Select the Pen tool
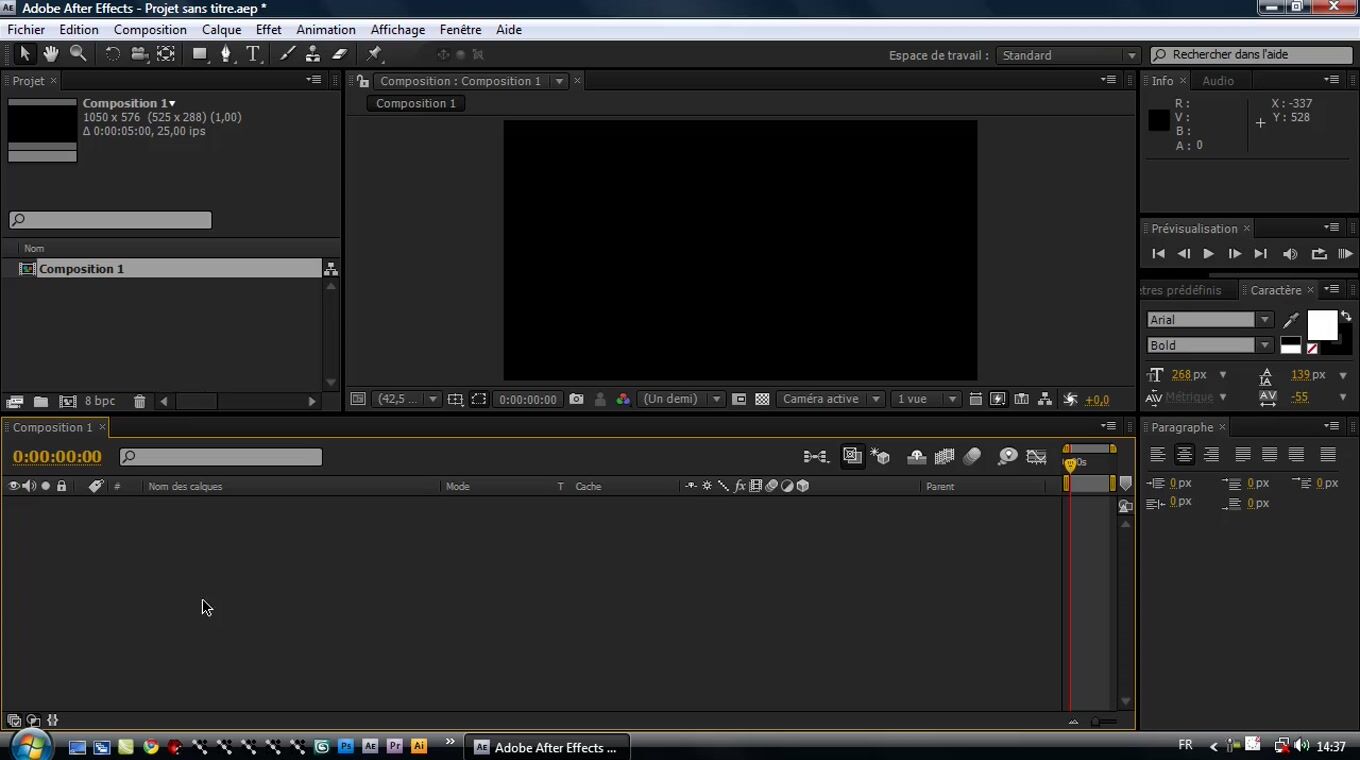 click(226, 54)
